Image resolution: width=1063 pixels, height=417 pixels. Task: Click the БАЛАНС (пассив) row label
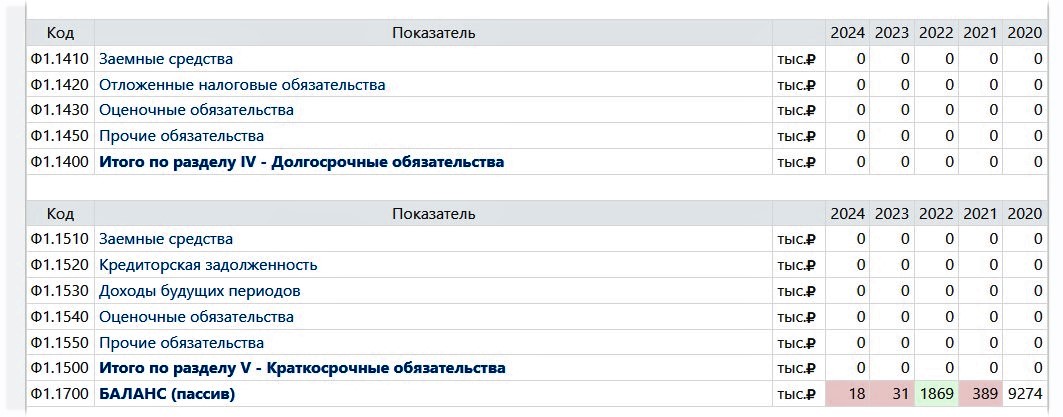167,394
